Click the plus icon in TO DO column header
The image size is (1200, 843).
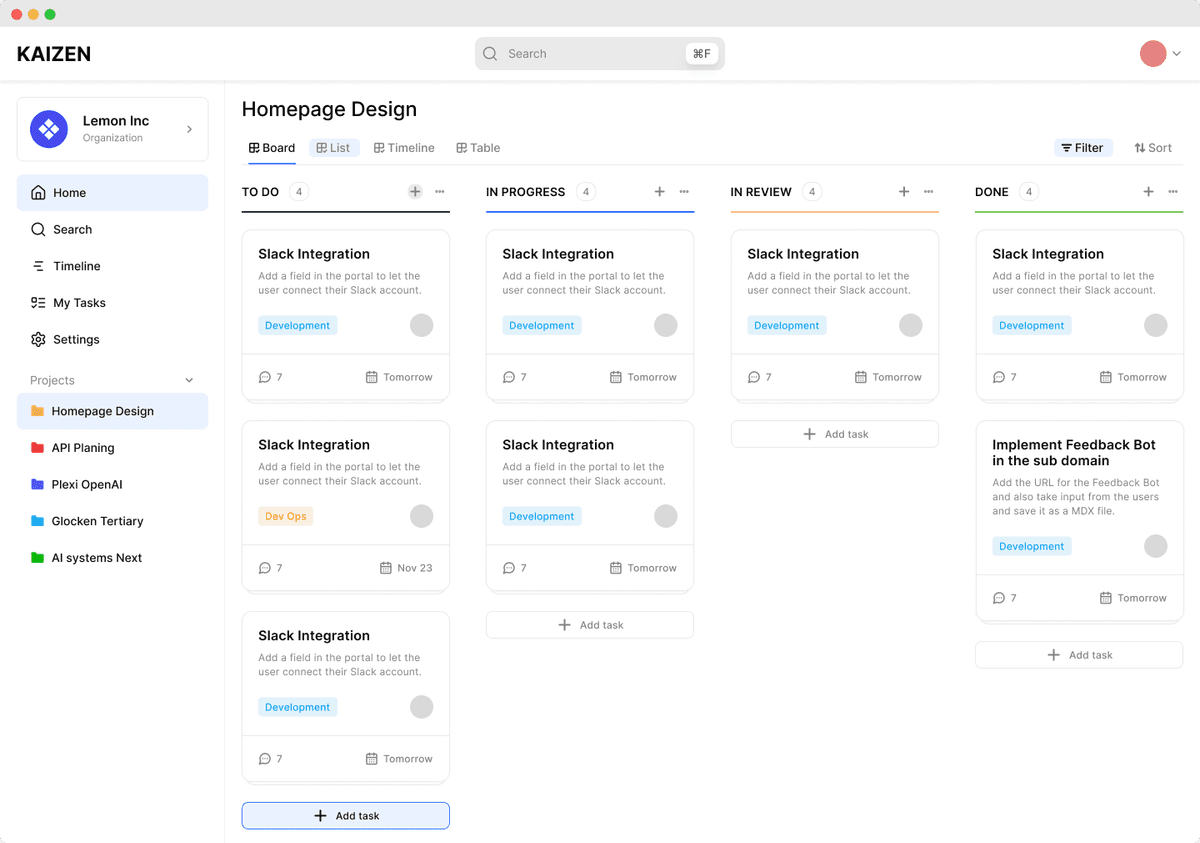[x=415, y=192]
